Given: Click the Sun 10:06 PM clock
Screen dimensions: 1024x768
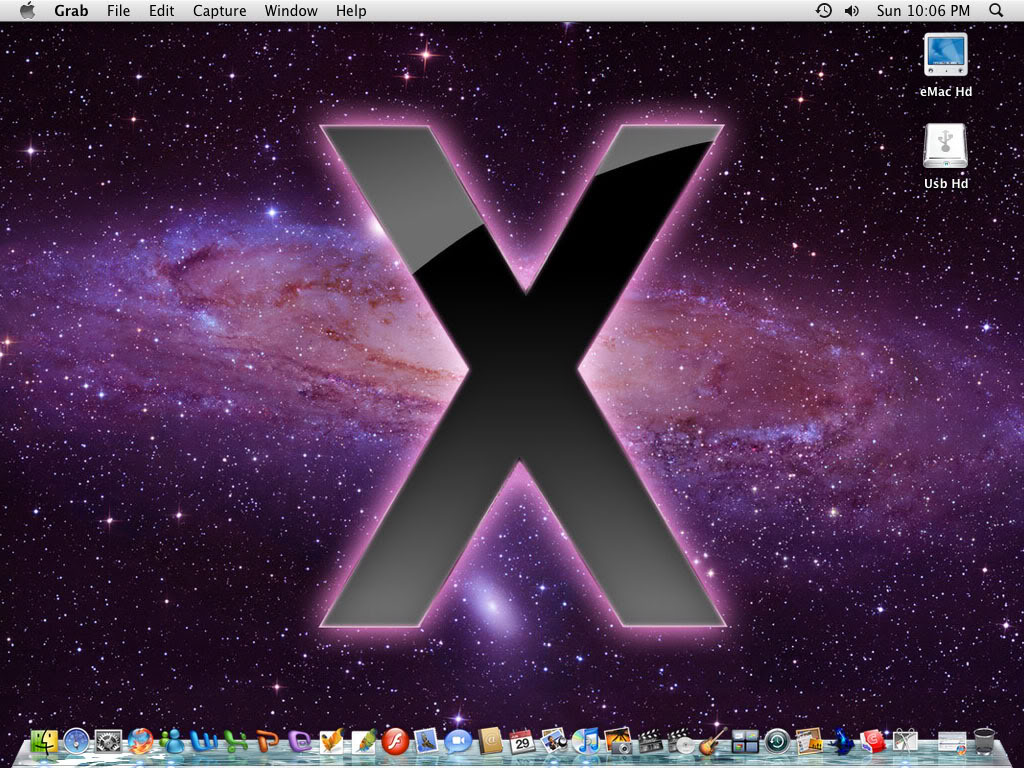Looking at the screenshot, I should pyautogui.click(x=923, y=11).
